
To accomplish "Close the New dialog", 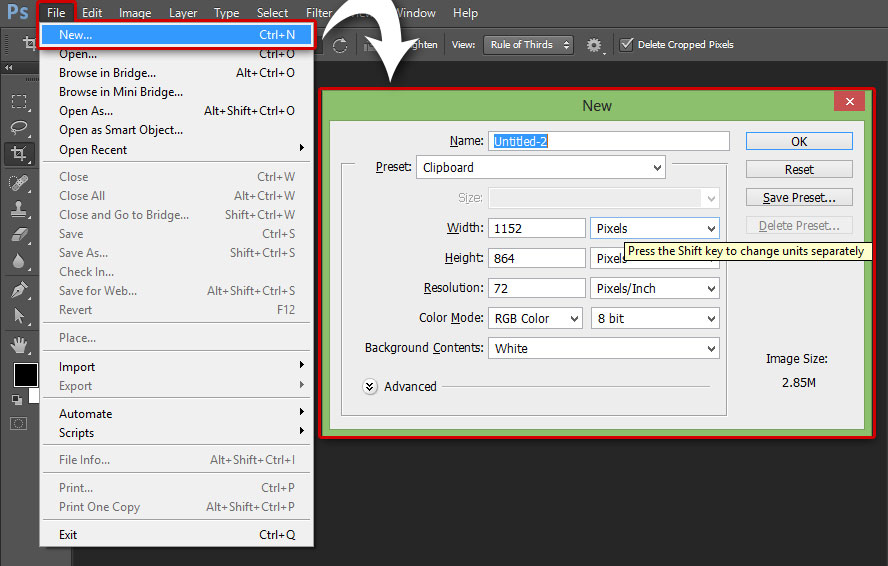I will click(x=849, y=101).
